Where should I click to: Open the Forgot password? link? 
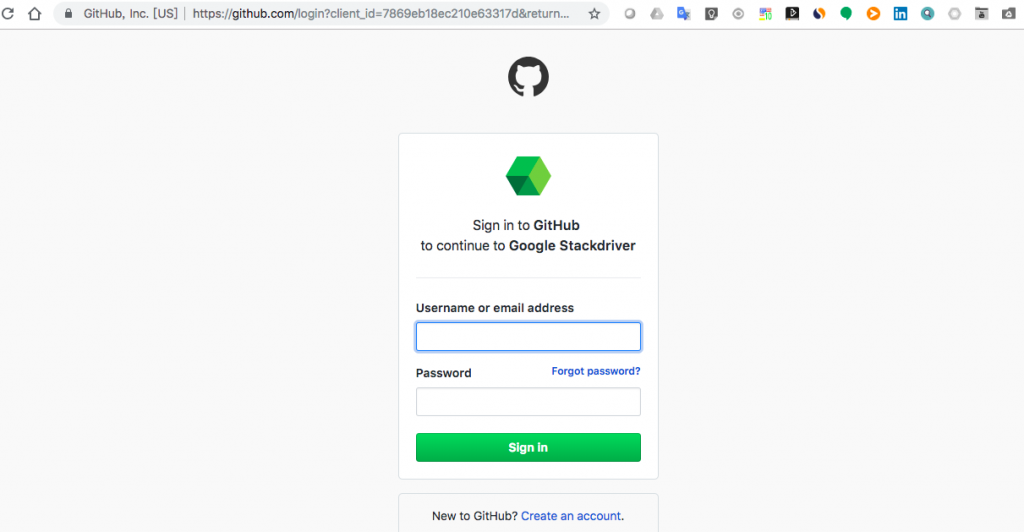(595, 371)
